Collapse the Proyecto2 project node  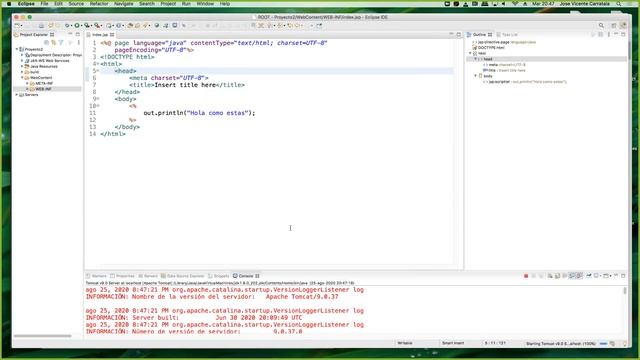coord(17,49)
